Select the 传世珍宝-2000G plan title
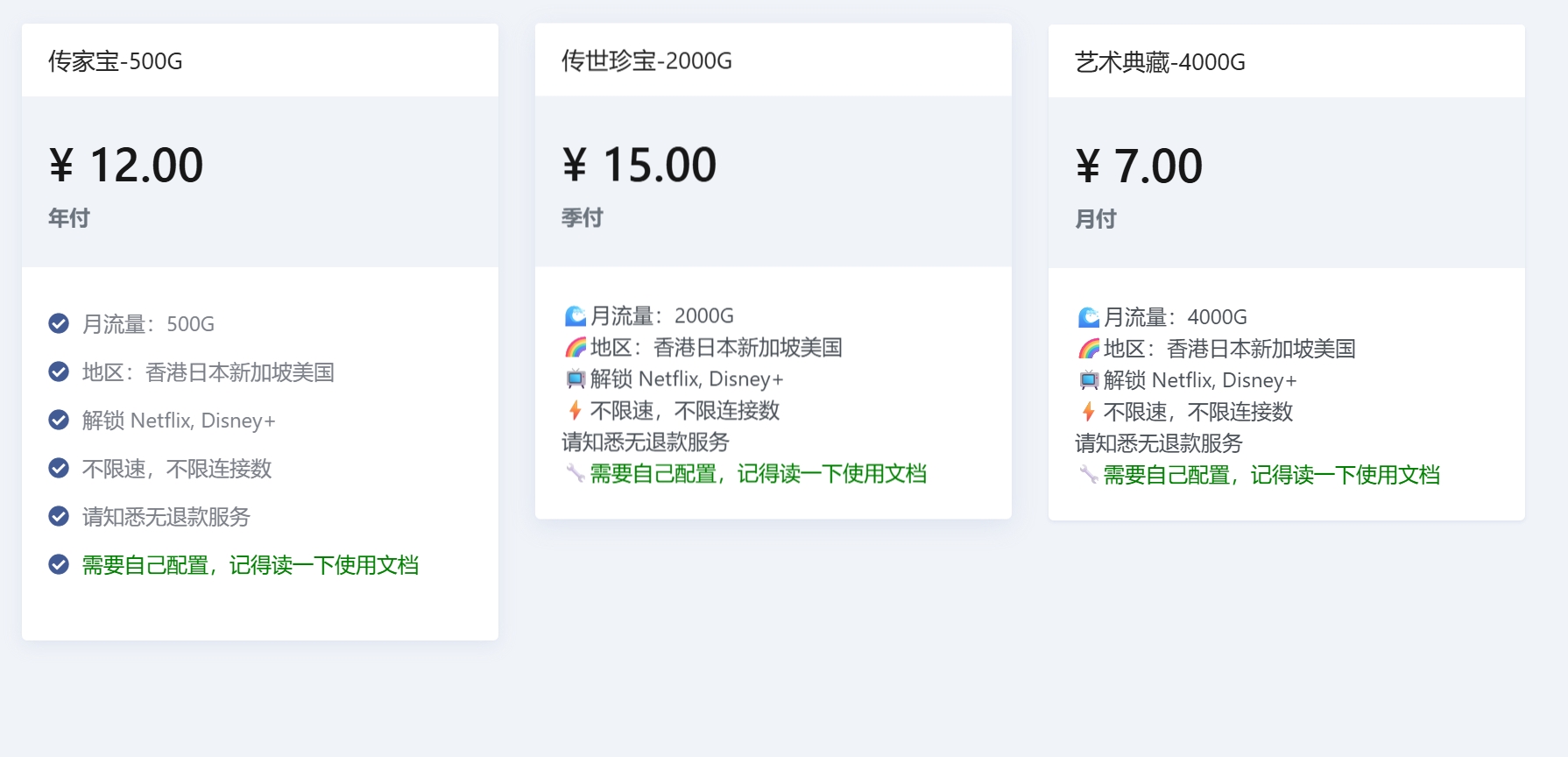This screenshot has width=1568, height=757. pos(646,60)
